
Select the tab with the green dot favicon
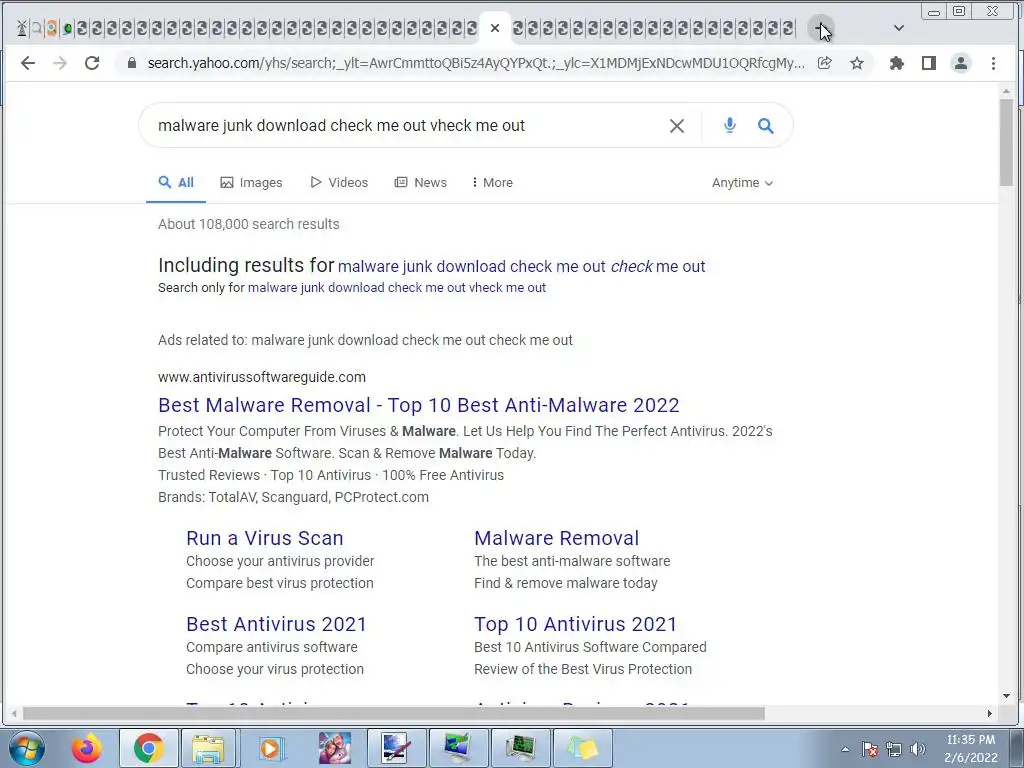pos(67,28)
